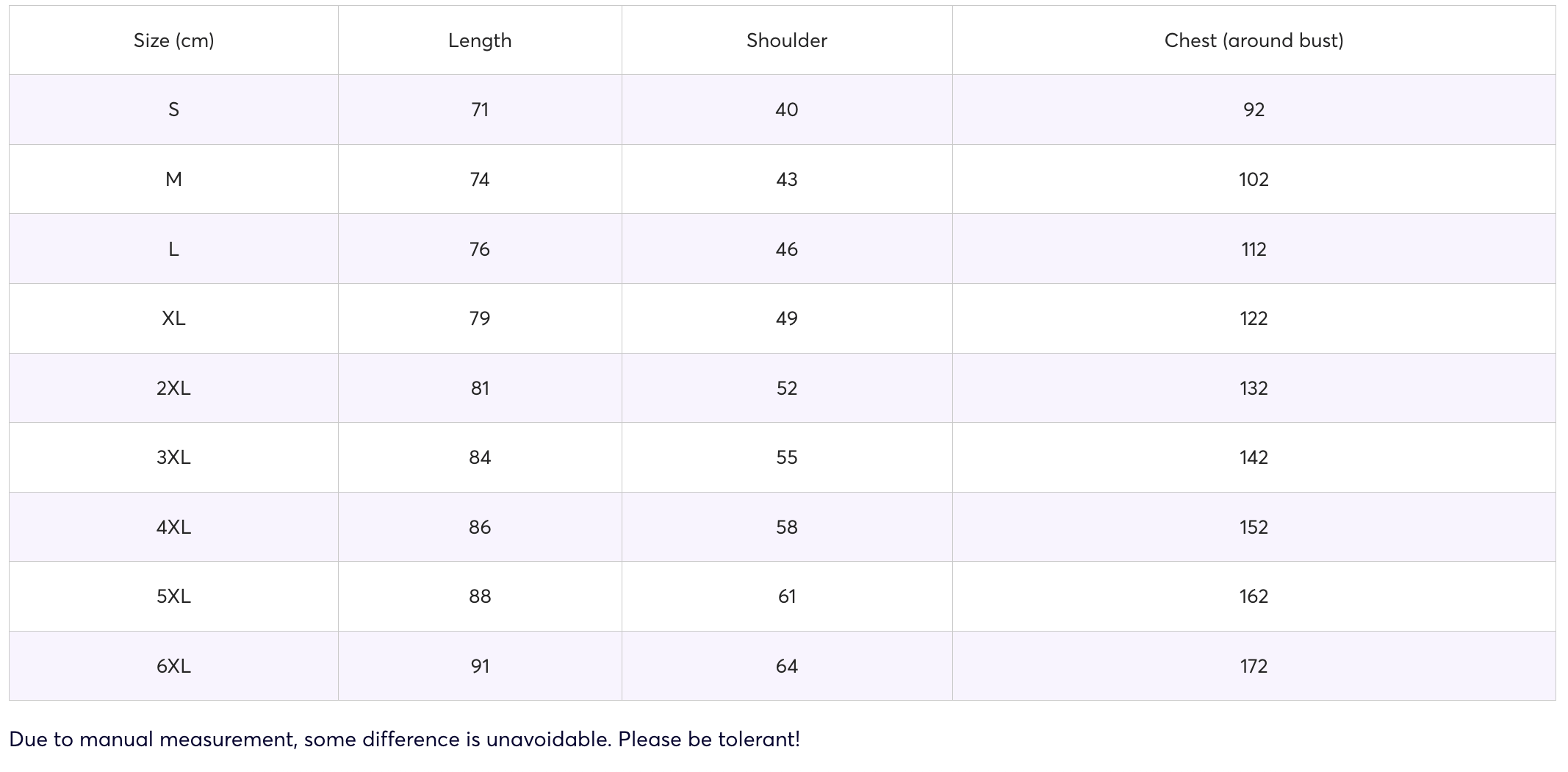Select the 5XL size cell

[173, 596]
